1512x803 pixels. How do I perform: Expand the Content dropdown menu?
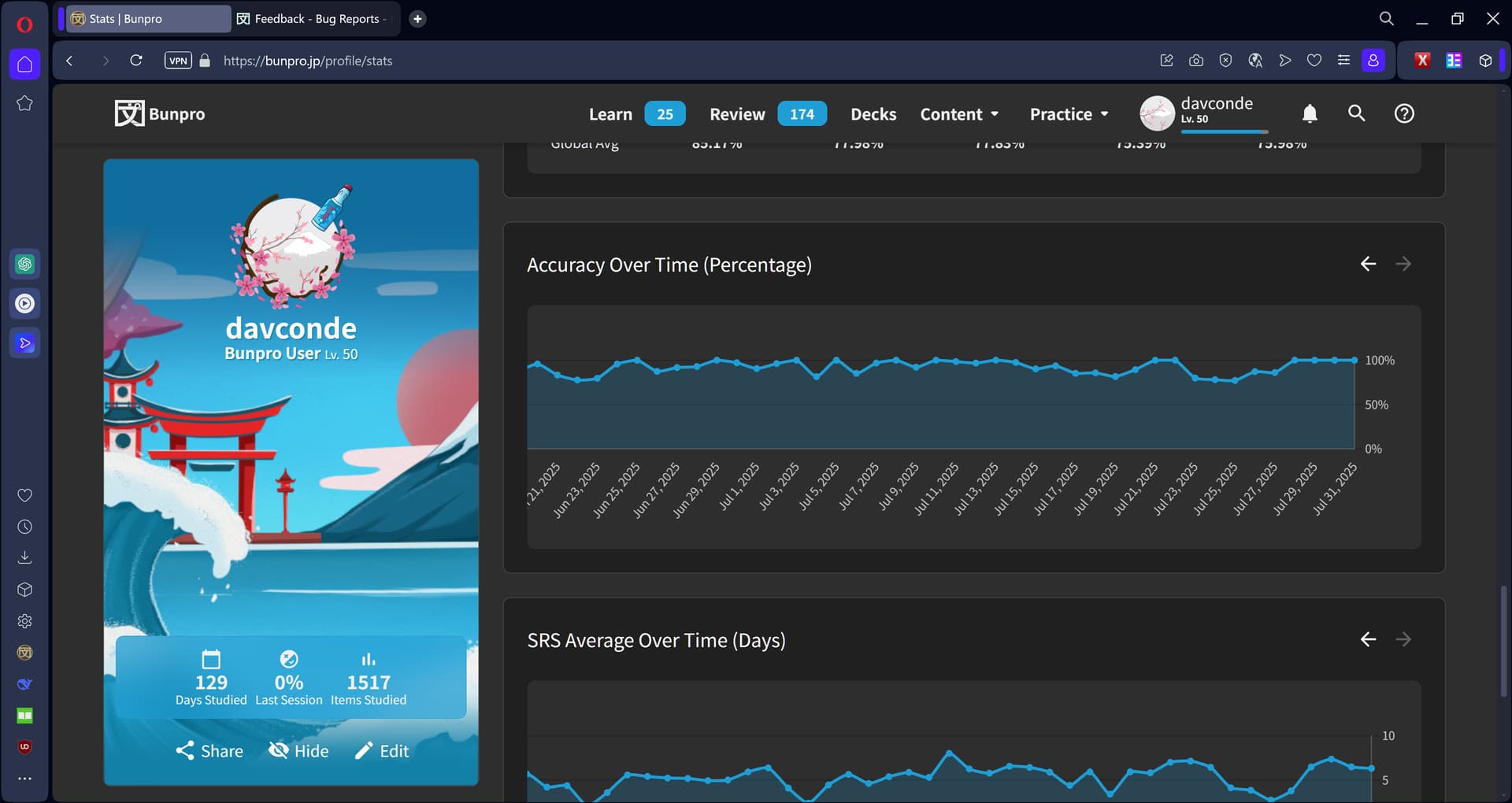(959, 114)
